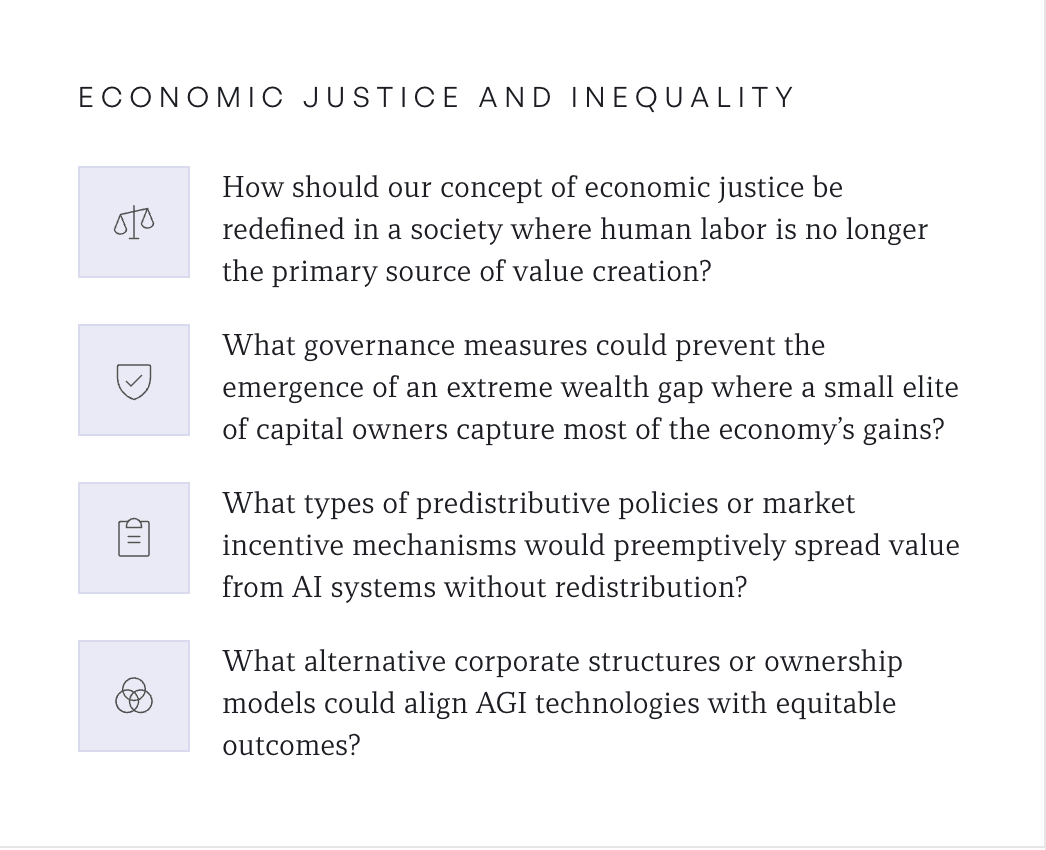This screenshot has height=850, width=1046.
Task: Click the line 'What types of predistributive policies or market'
Action: (x=538, y=503)
